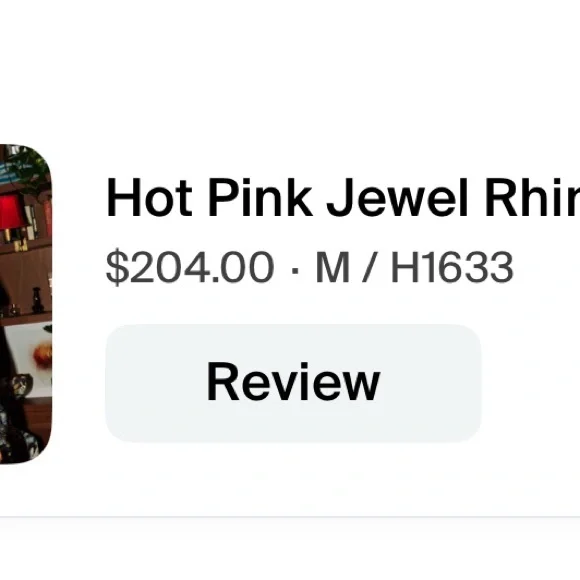Click the word Hot in the title
The width and height of the screenshot is (580, 580).
tap(149, 198)
